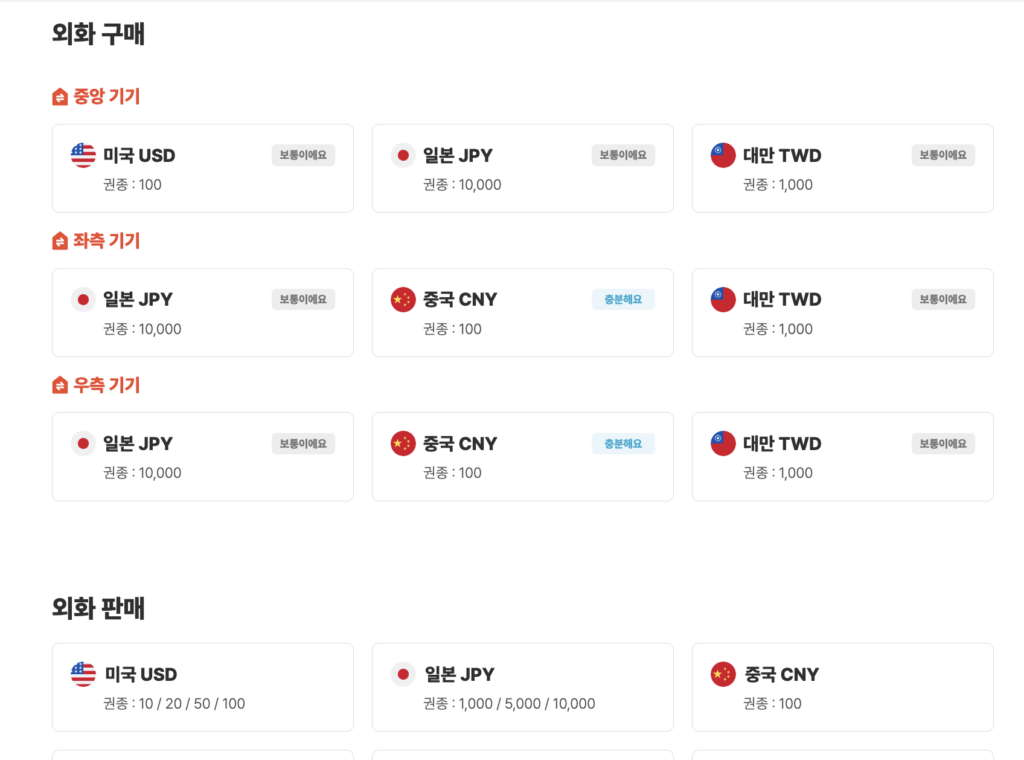1024x760 pixels.
Task: Click the US flag icon under 외화 구매
Action: point(82,155)
